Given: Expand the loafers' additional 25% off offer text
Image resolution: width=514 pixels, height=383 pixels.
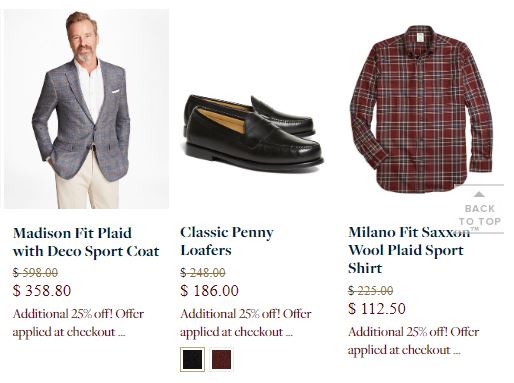Looking at the screenshot, I should point(246,323).
